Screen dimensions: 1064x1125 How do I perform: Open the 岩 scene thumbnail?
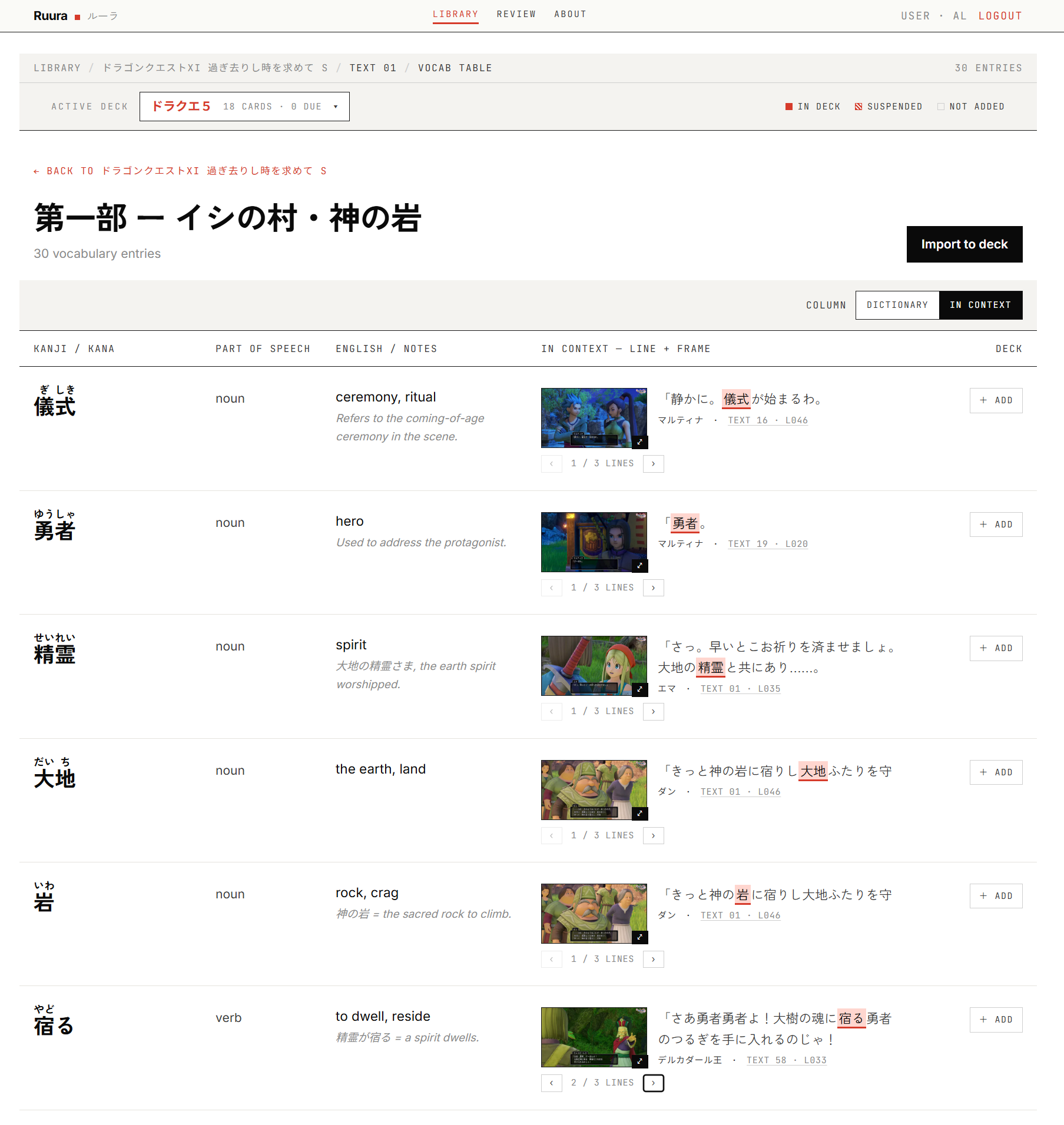594,914
